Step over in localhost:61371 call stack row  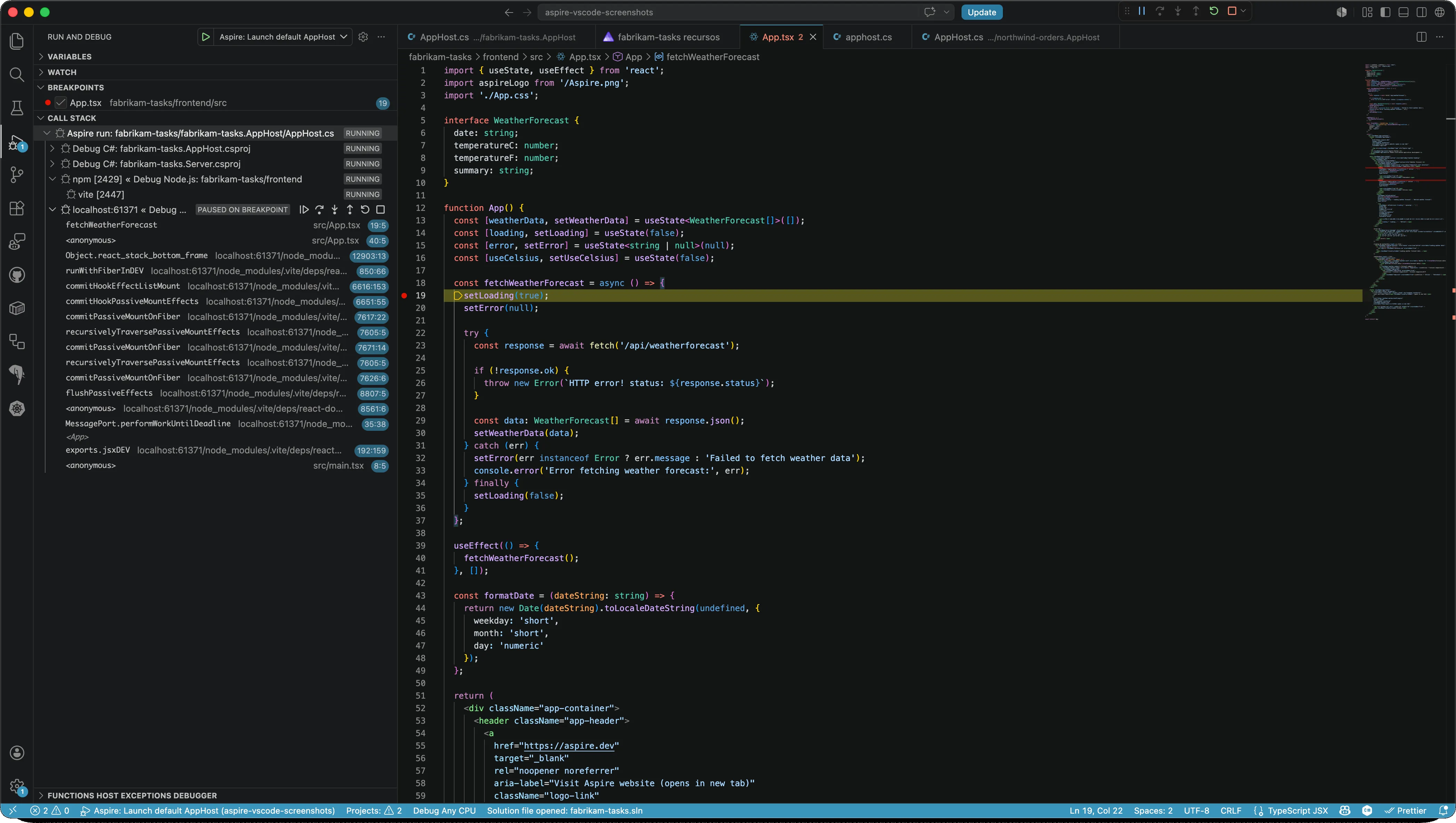coord(319,210)
